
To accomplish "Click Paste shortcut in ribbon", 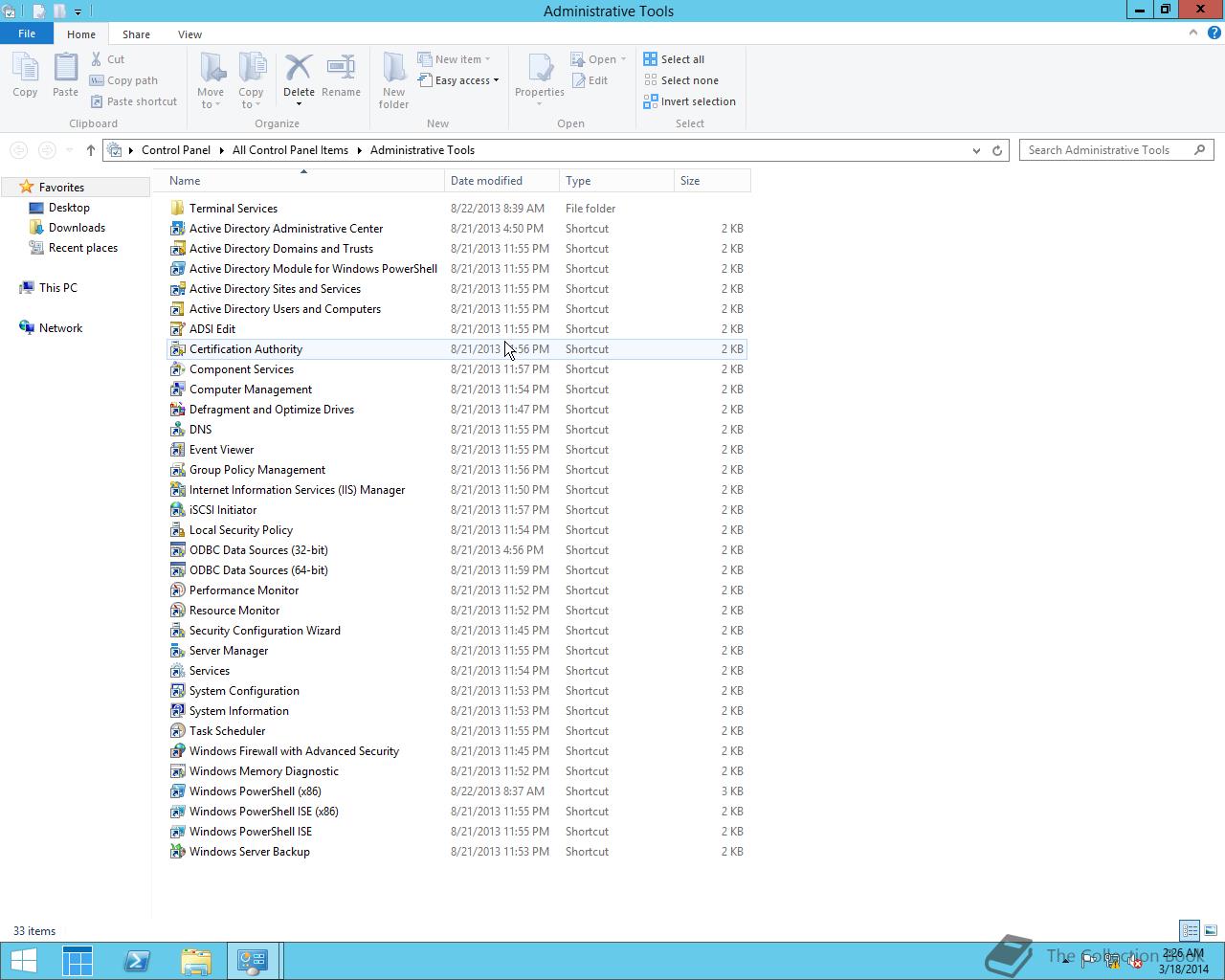I will pyautogui.click(x=134, y=101).
